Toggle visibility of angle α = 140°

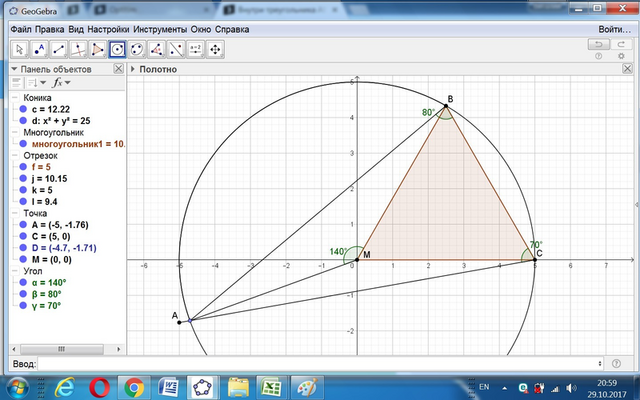click(x=23, y=282)
